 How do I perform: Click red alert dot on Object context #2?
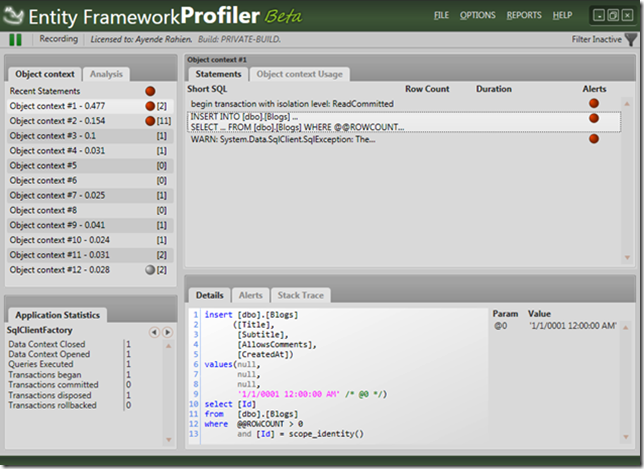150,121
